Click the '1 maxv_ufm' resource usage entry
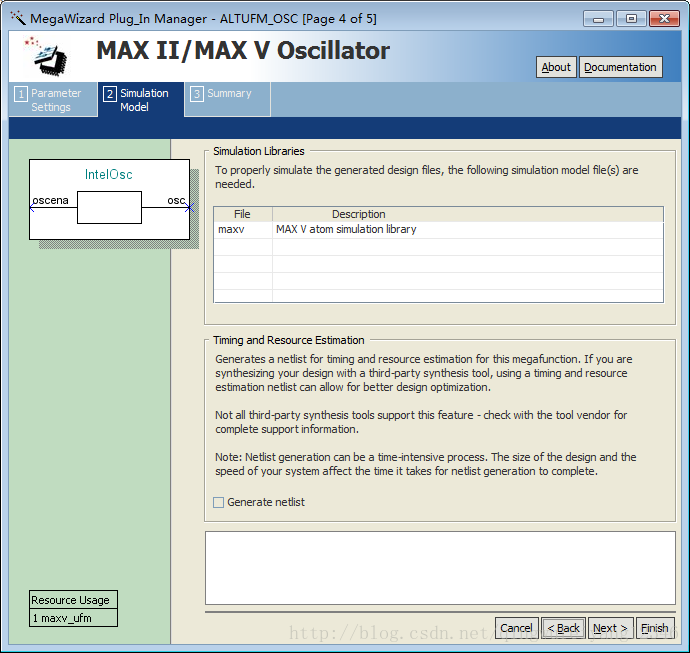The width and height of the screenshot is (690, 653). tap(73, 618)
